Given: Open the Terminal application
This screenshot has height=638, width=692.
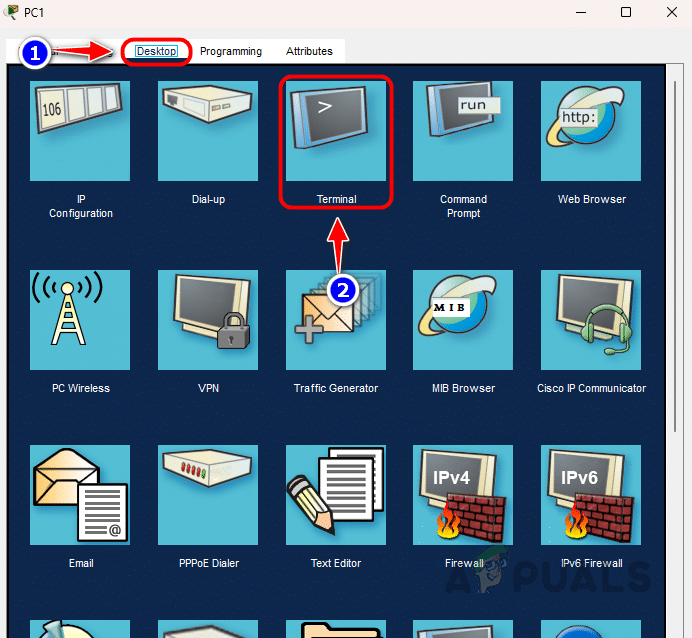Looking at the screenshot, I should [336, 131].
